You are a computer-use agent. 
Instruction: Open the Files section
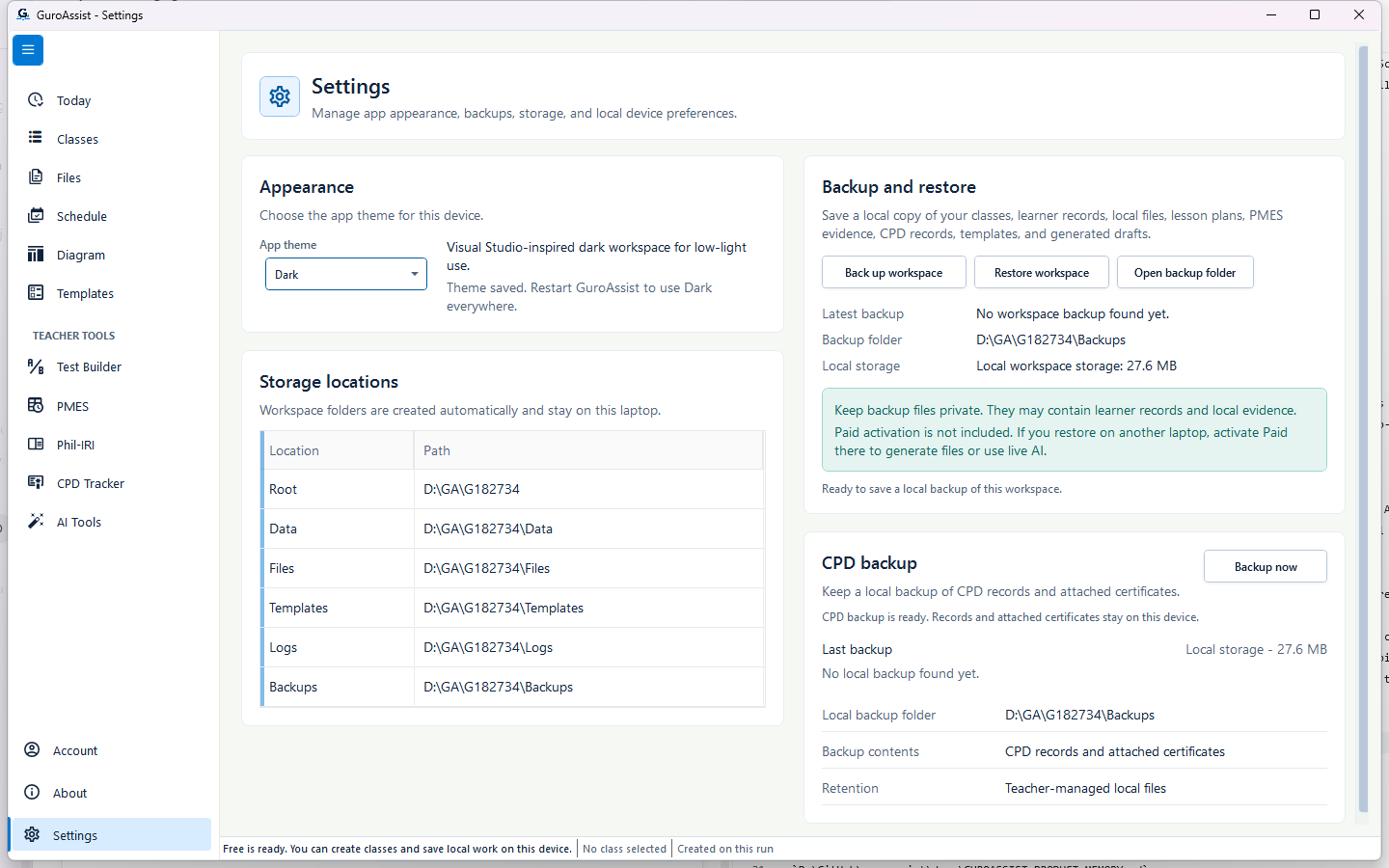pos(111,177)
